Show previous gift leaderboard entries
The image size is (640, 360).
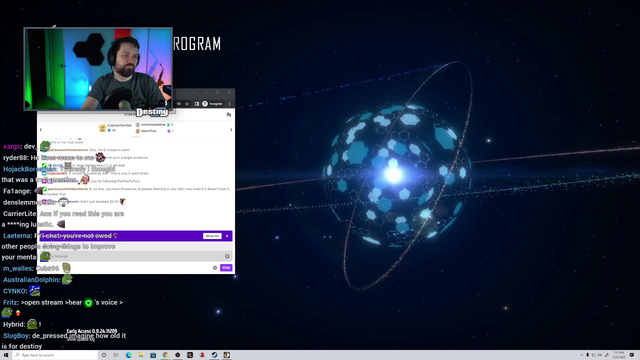(x=41, y=130)
